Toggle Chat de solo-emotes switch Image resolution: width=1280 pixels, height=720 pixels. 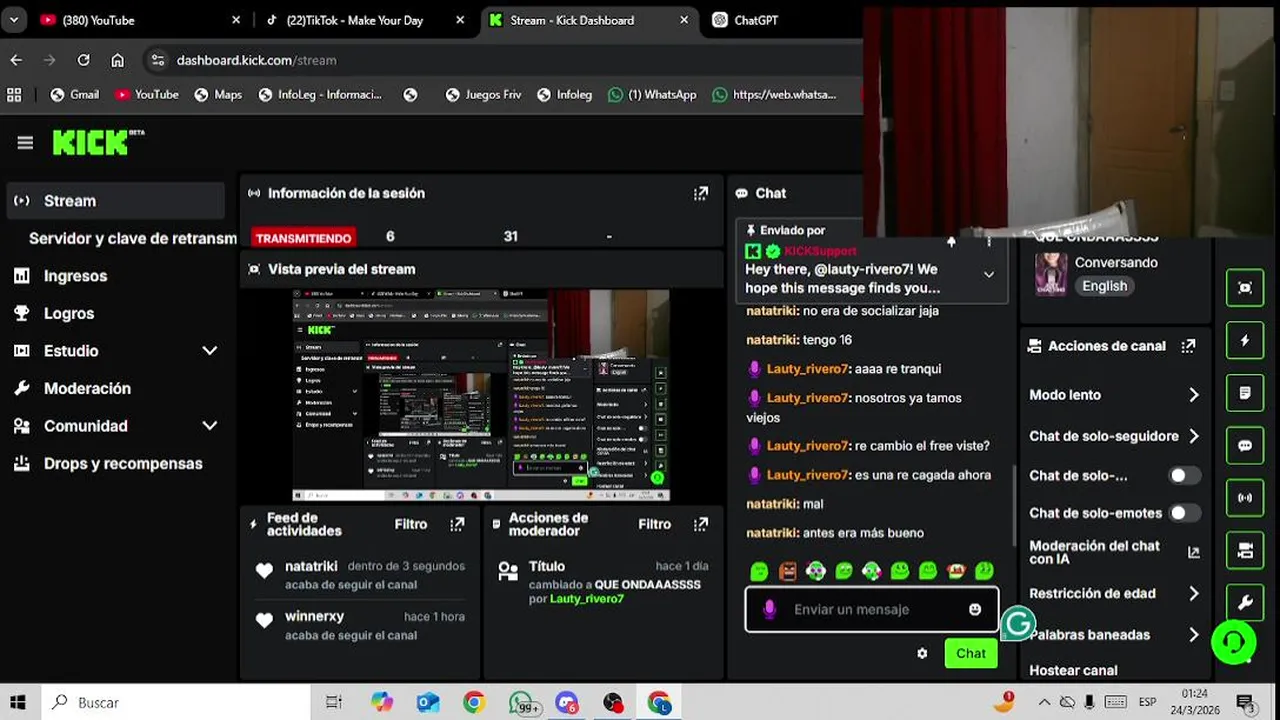(x=1185, y=513)
